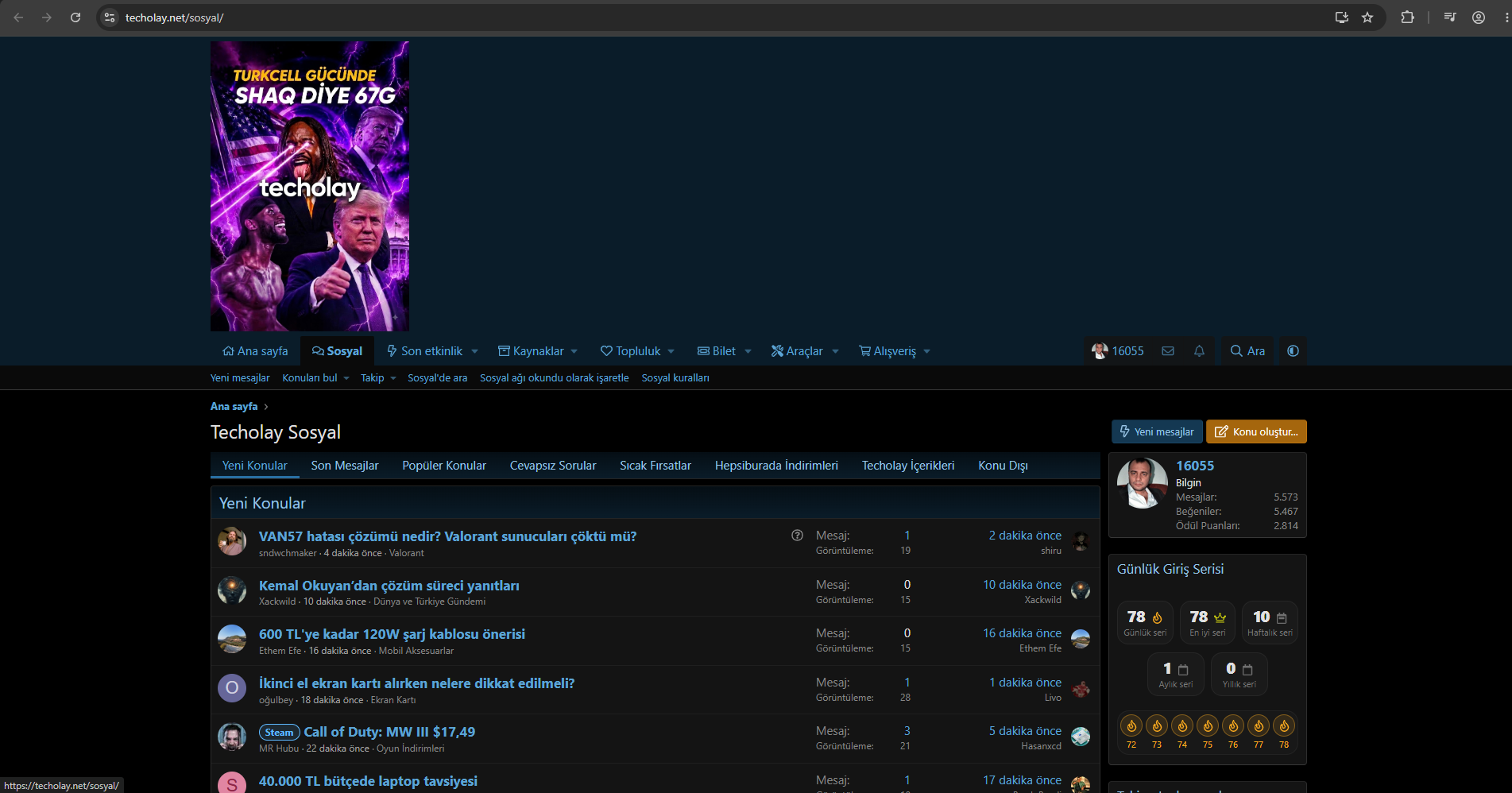The width and height of the screenshot is (1512, 793).
Task: Open the question mark icon on VAN57 thread
Action: [x=797, y=536]
